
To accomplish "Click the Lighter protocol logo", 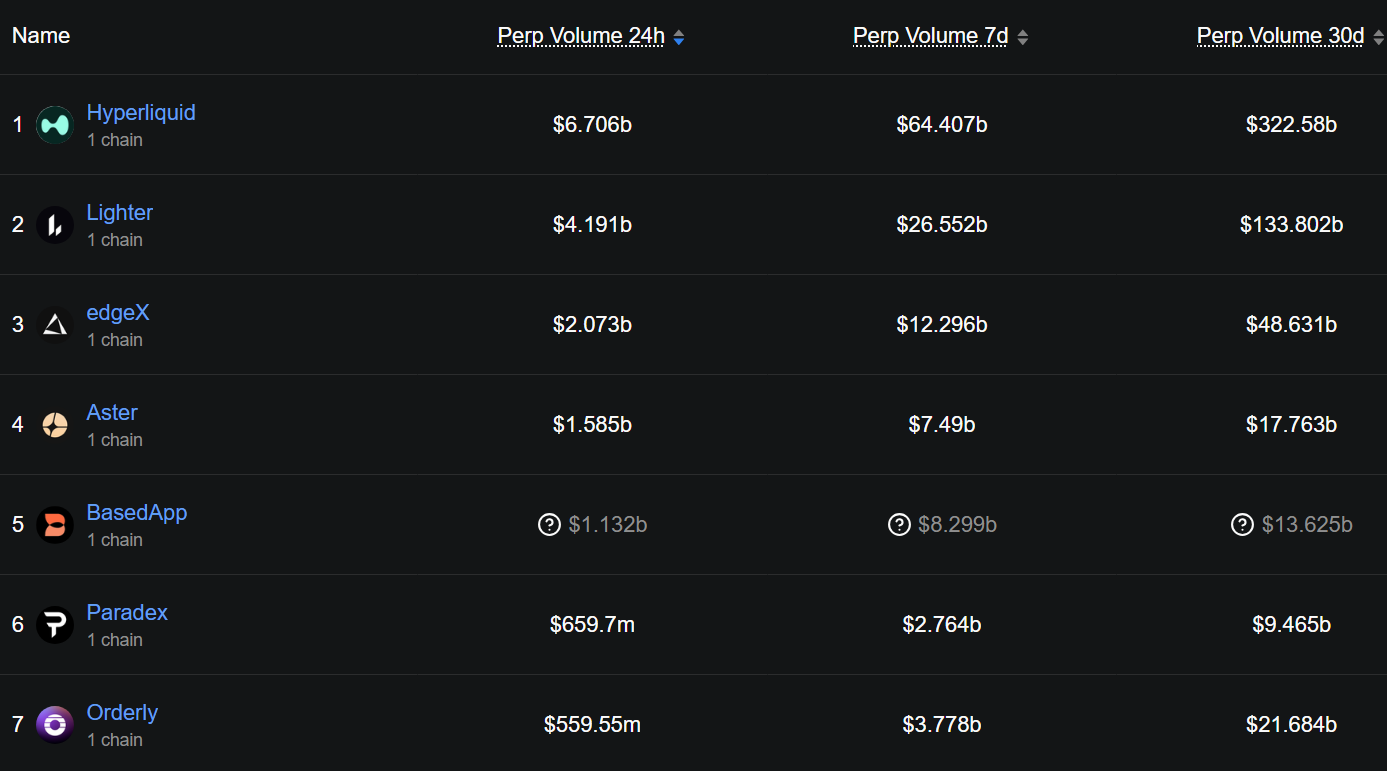I will pos(55,225).
